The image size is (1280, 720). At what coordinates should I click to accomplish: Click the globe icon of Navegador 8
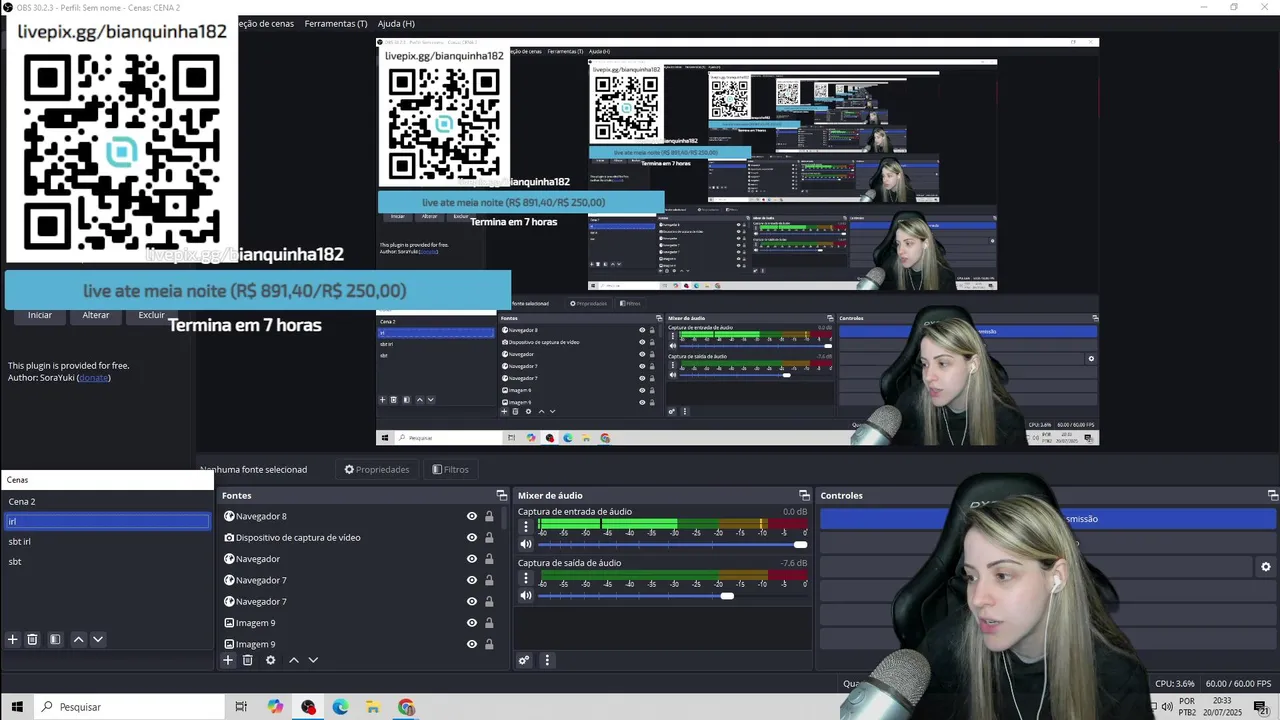(x=229, y=516)
